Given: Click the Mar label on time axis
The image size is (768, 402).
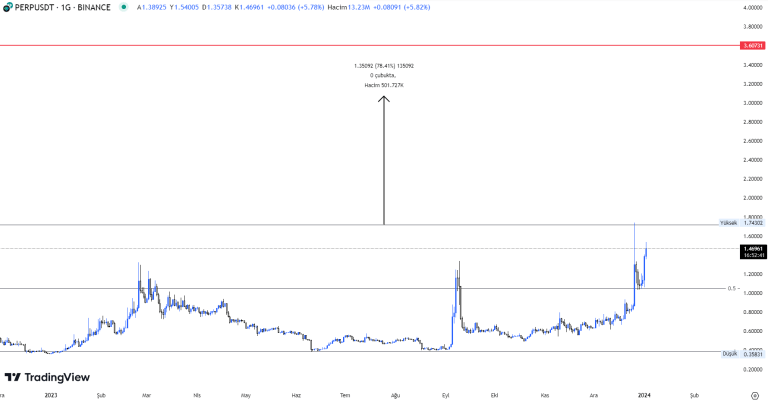Looking at the screenshot, I should tap(149, 395).
